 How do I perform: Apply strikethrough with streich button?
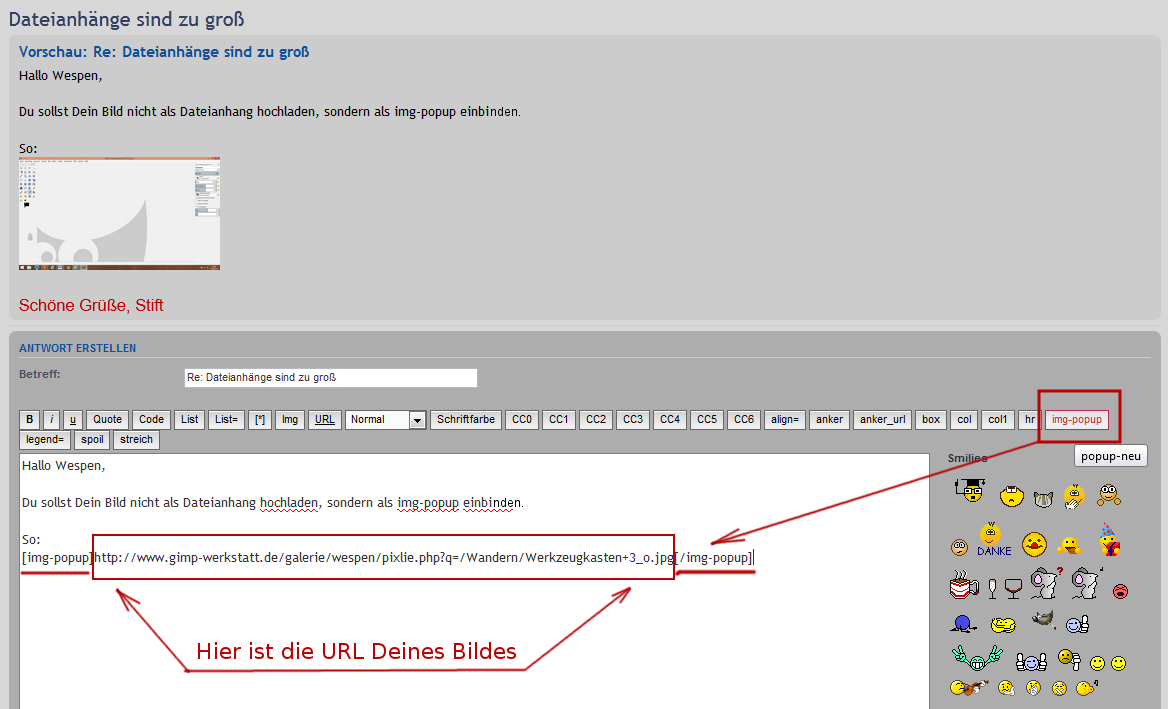pyautogui.click(x=136, y=439)
